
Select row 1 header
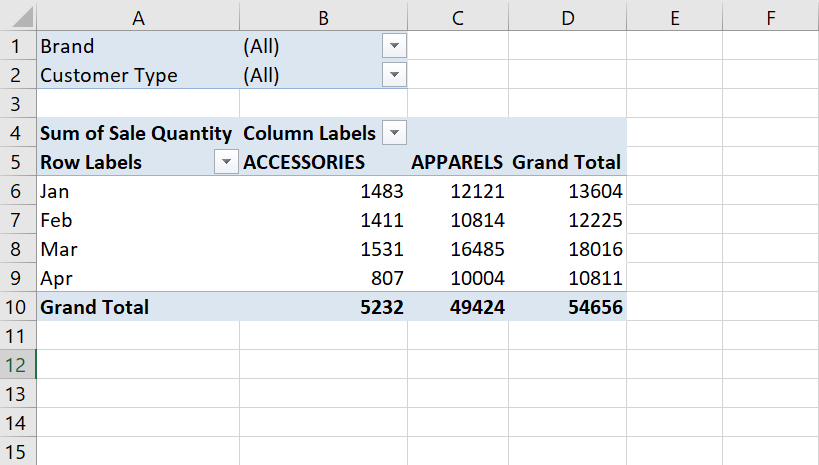pos(16,46)
